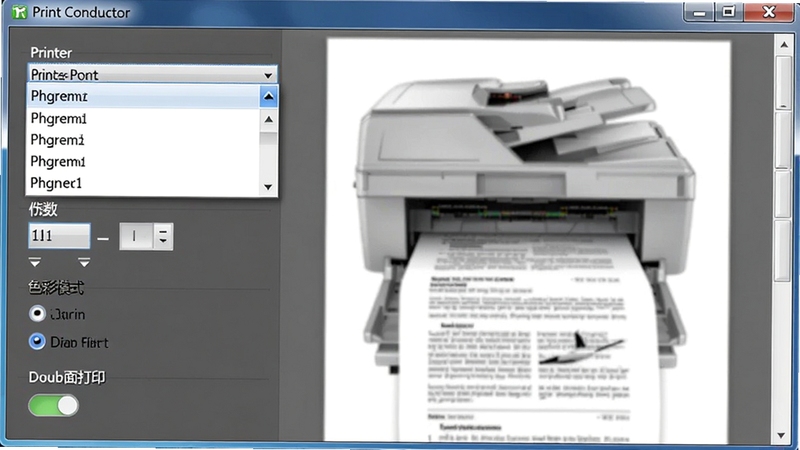Click the copies spinner field showing 1
The height and width of the screenshot is (450, 800).
136,236
